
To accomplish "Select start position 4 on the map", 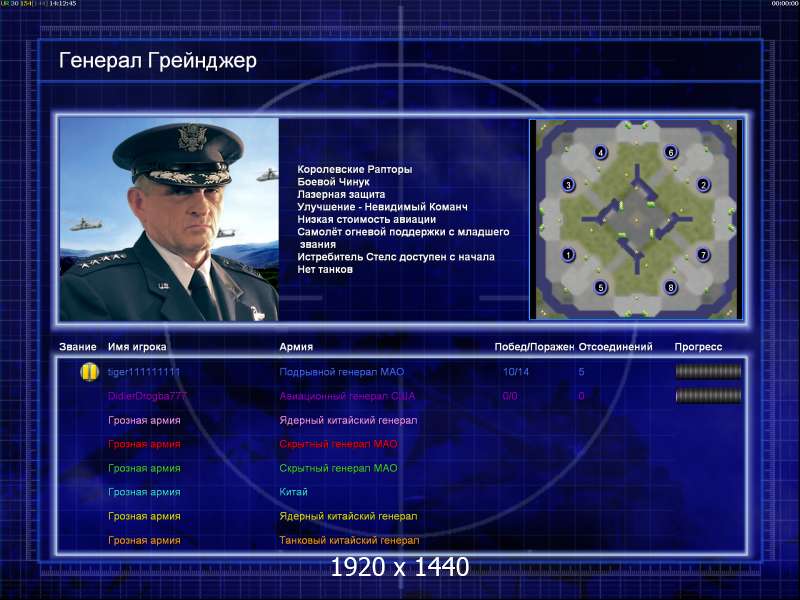I will click(601, 152).
